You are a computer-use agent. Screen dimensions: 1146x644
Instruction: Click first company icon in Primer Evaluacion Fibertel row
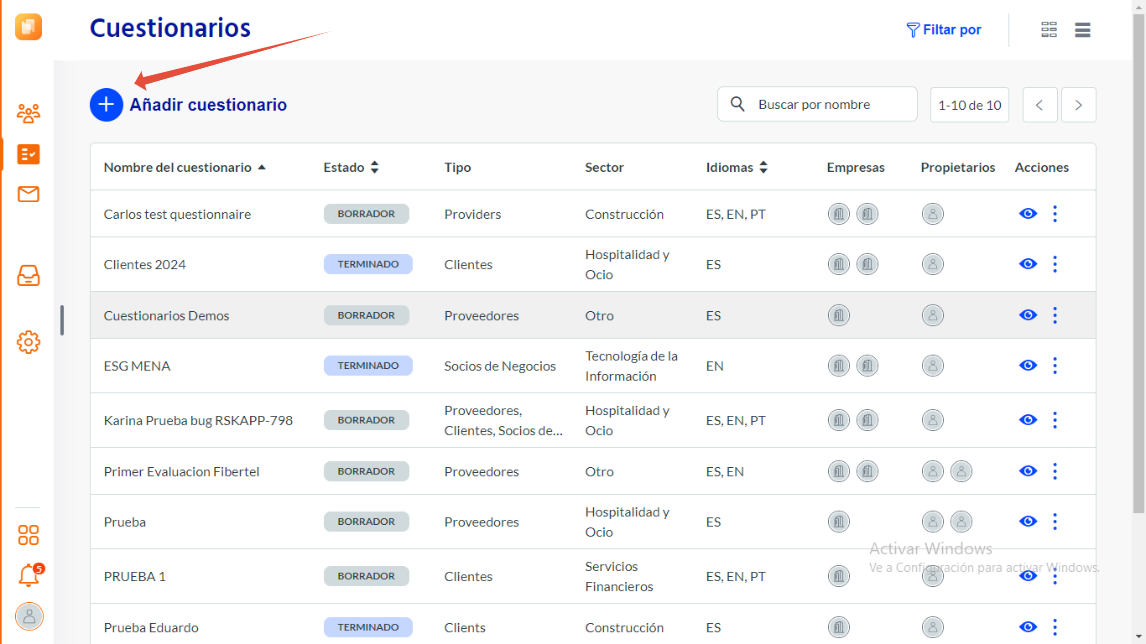click(x=838, y=471)
